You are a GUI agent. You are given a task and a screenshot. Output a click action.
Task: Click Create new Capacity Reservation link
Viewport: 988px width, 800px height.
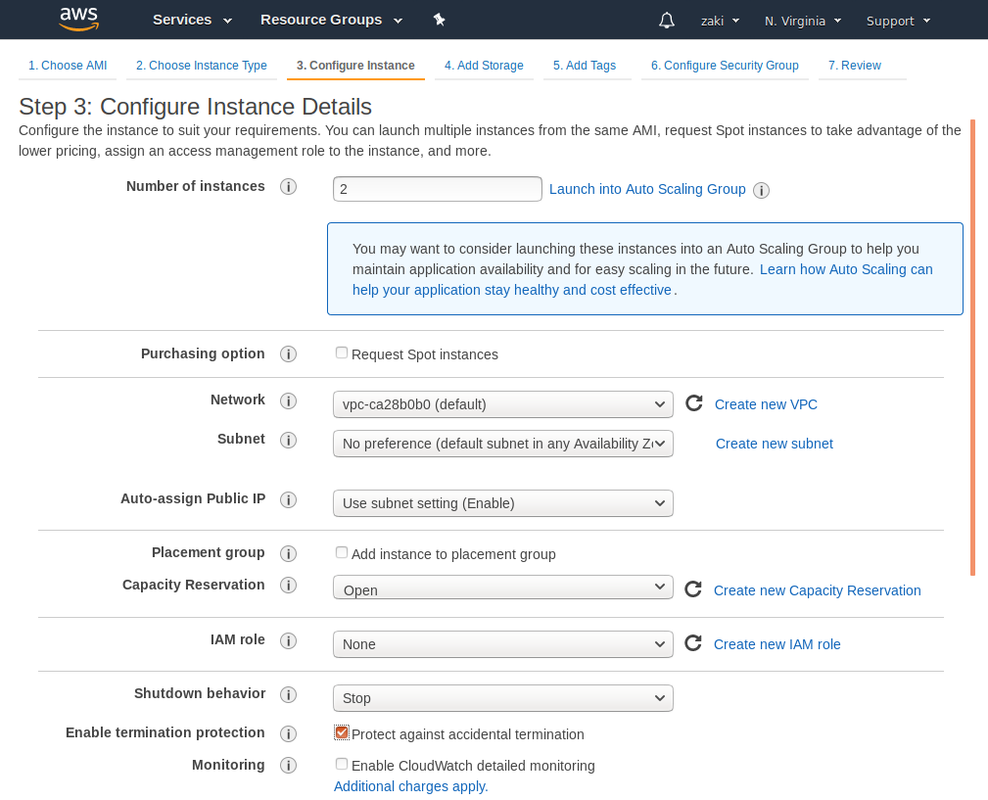tap(817, 590)
